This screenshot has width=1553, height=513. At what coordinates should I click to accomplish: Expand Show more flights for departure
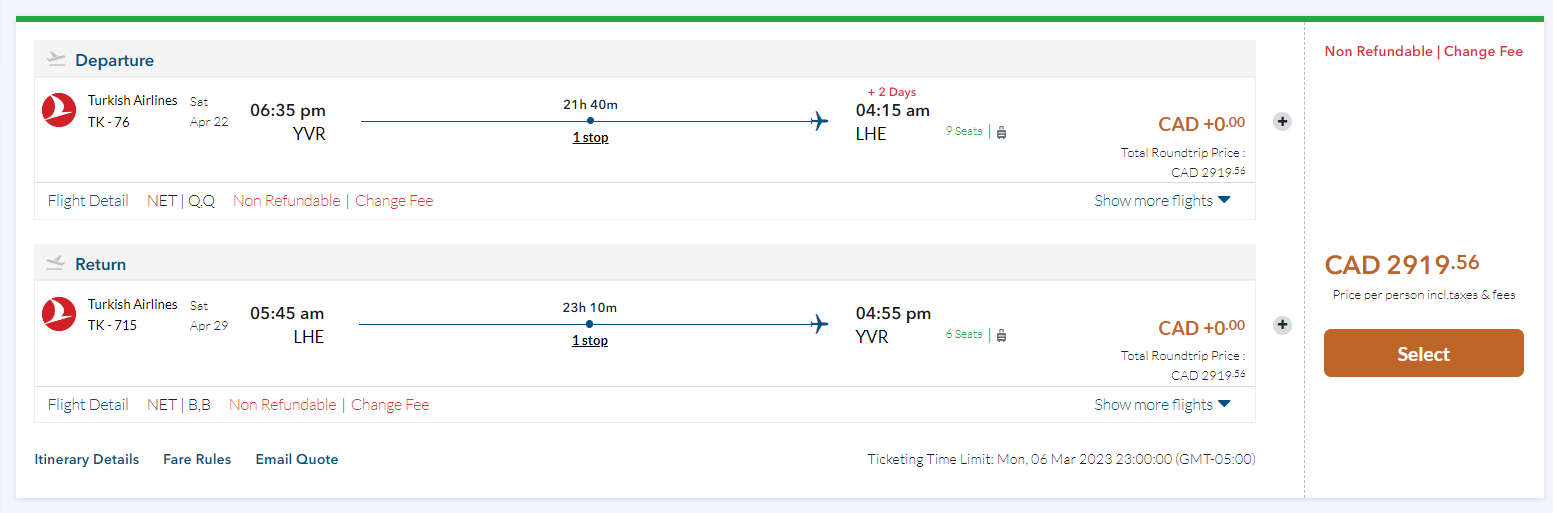coord(1162,201)
